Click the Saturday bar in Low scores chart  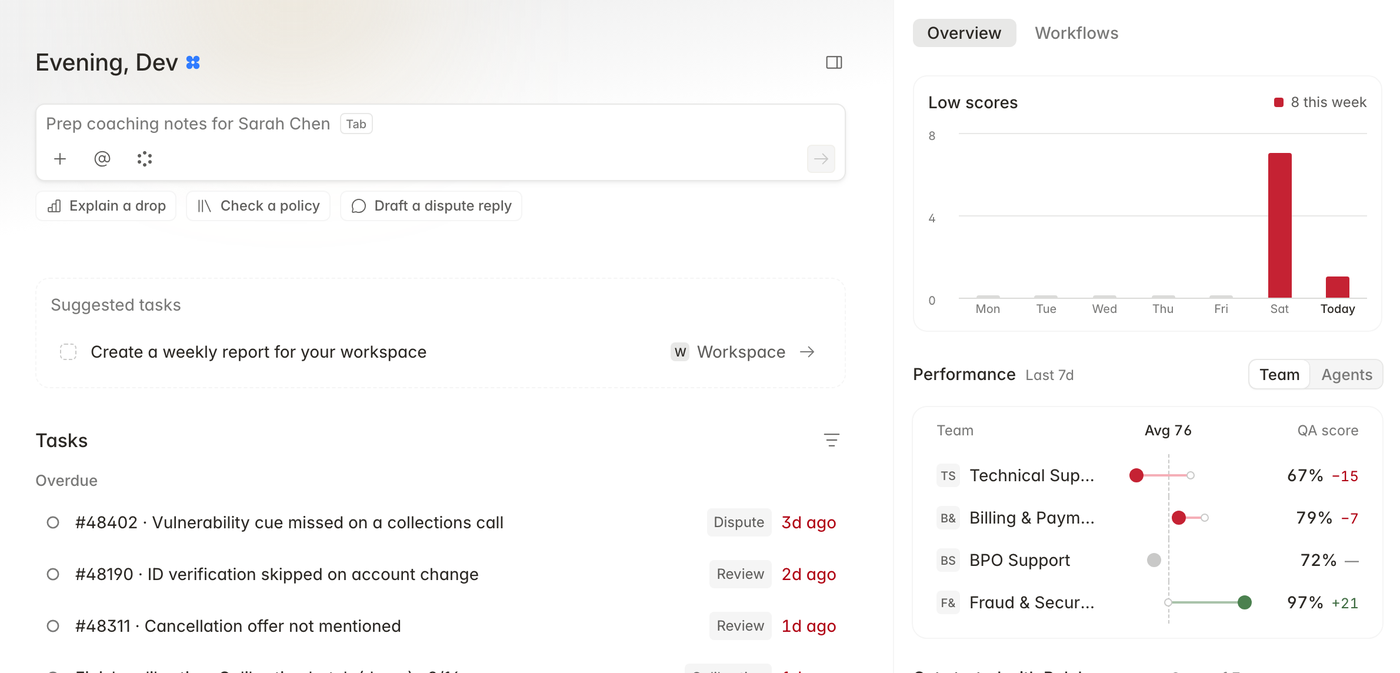point(1279,225)
